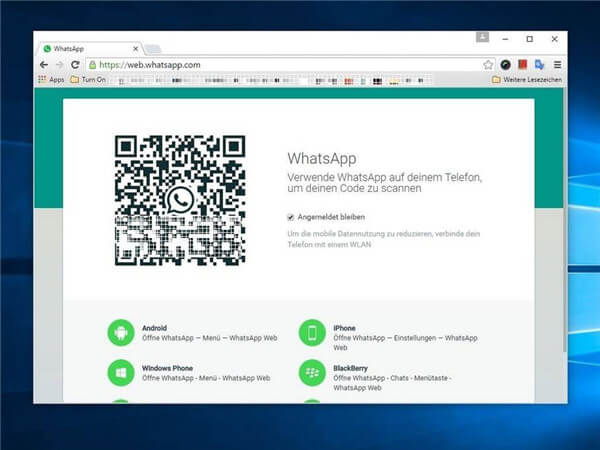Open the Chrome hamburger menu
This screenshot has width=600, height=450.
(558, 65)
